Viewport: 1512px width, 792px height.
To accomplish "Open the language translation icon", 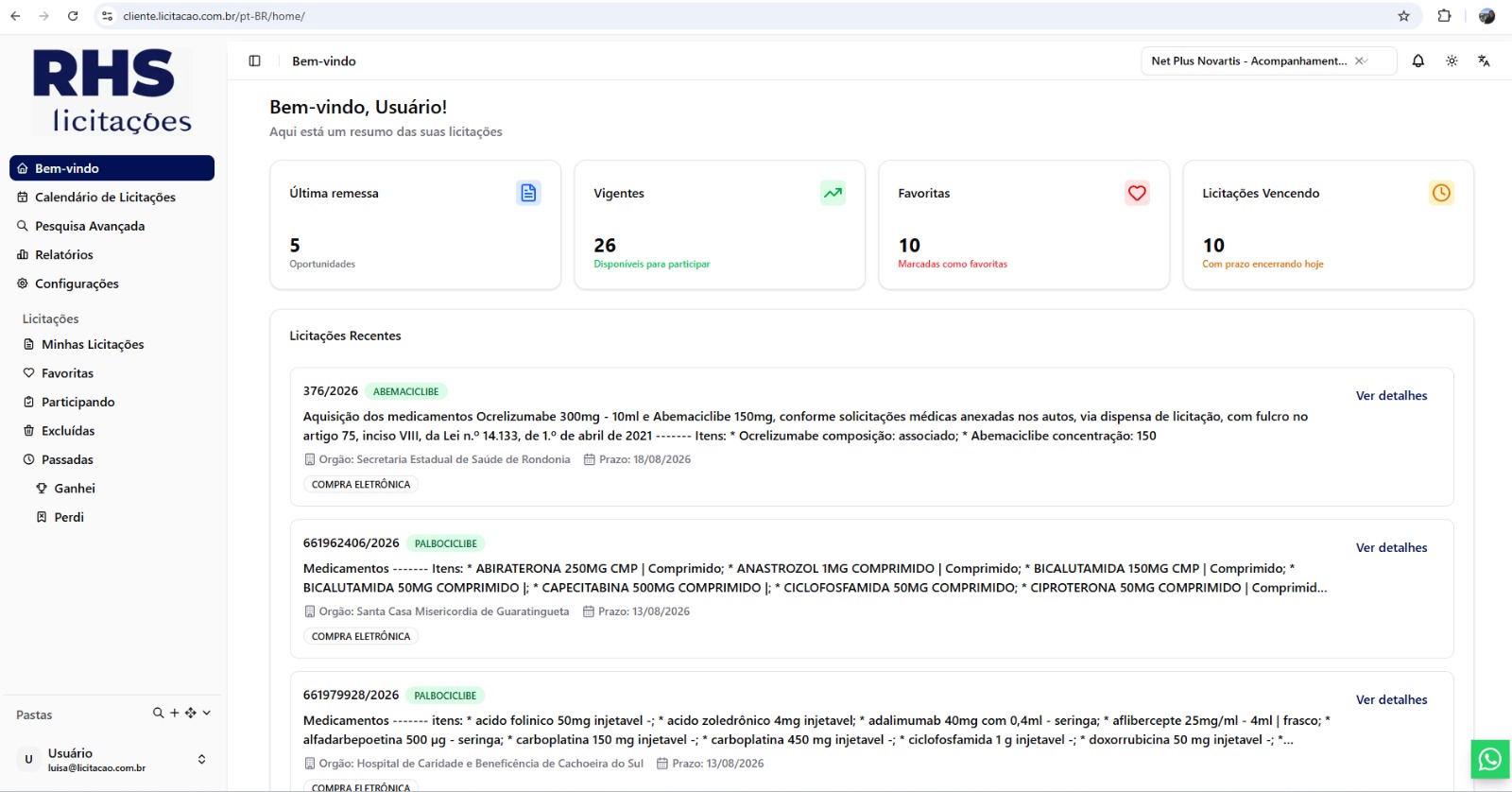I will (x=1484, y=60).
